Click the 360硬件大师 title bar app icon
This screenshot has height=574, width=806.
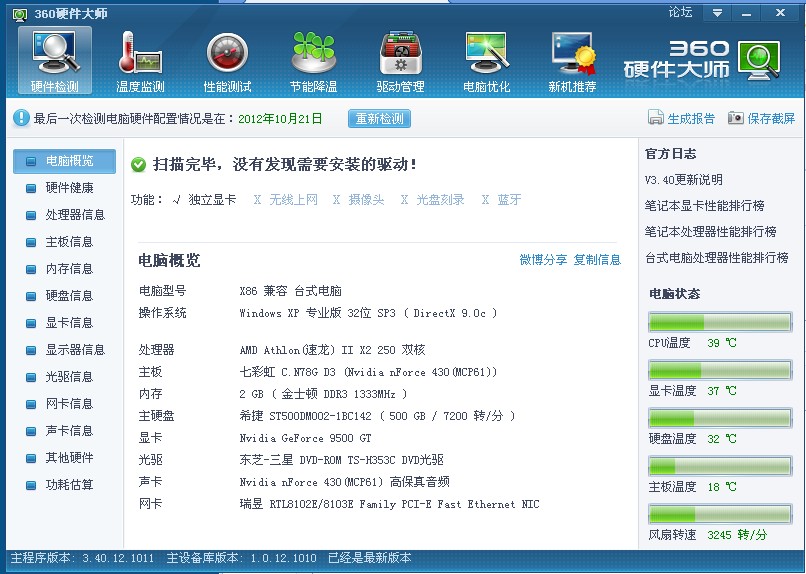tap(20, 14)
